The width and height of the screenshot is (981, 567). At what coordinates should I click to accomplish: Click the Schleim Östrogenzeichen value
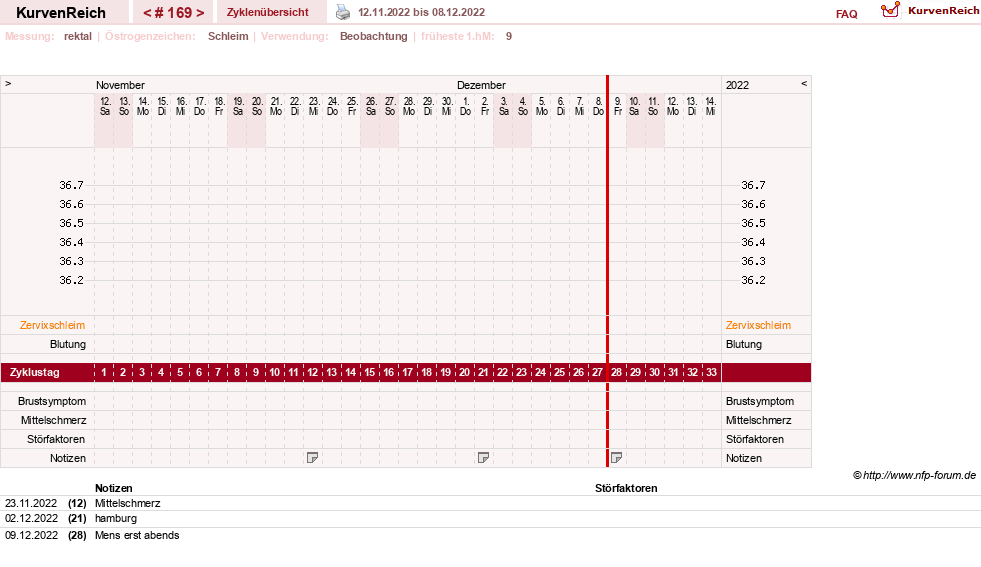[228, 36]
